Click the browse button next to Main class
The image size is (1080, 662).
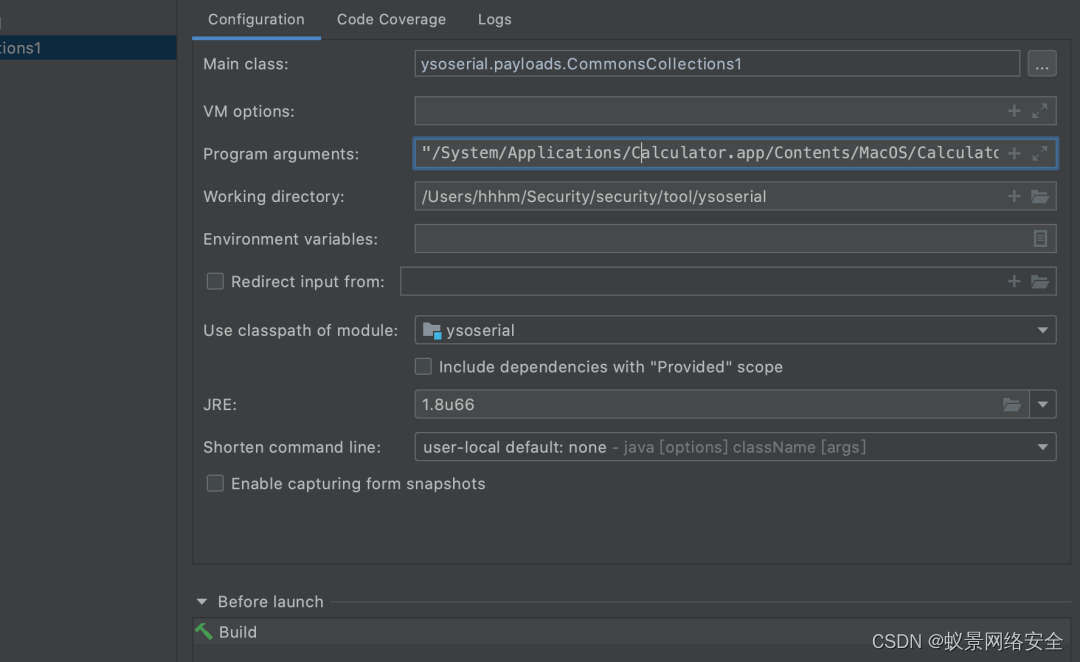[x=1041, y=65]
